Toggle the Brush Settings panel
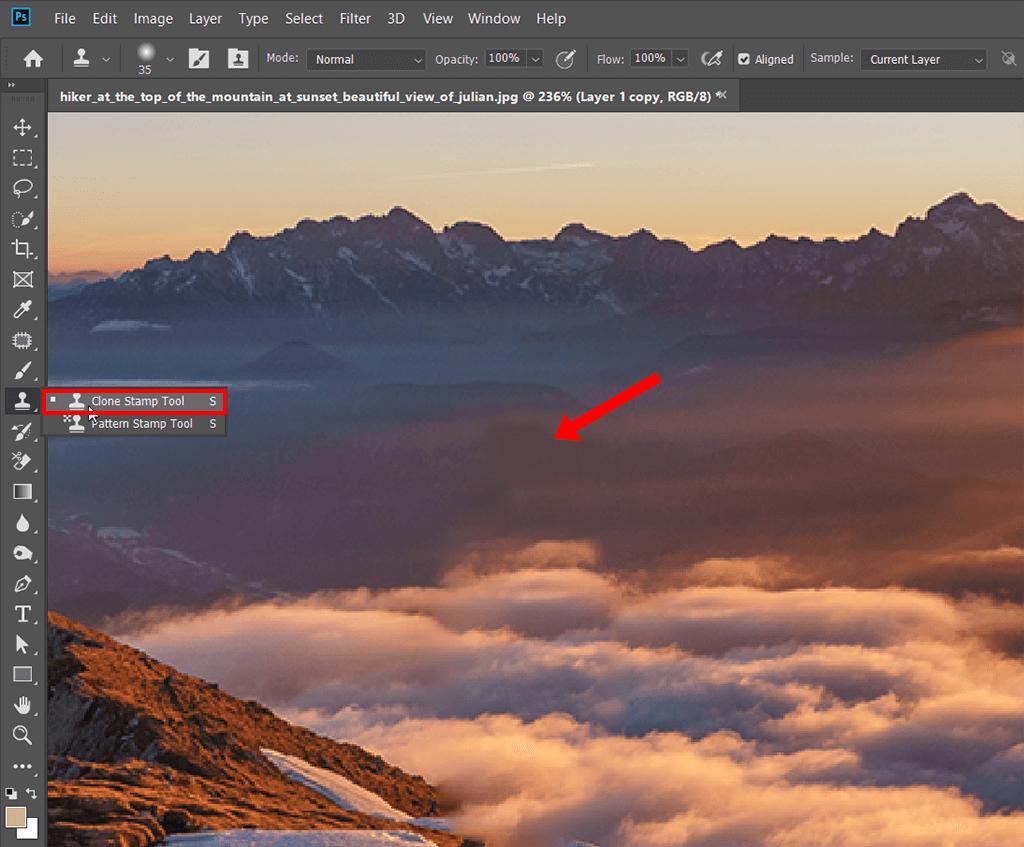This screenshot has height=847, width=1024. 199,59
